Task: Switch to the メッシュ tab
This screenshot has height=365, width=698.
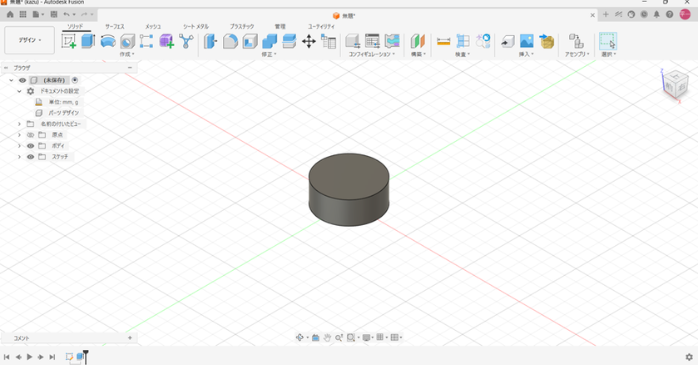Action: pos(153,27)
